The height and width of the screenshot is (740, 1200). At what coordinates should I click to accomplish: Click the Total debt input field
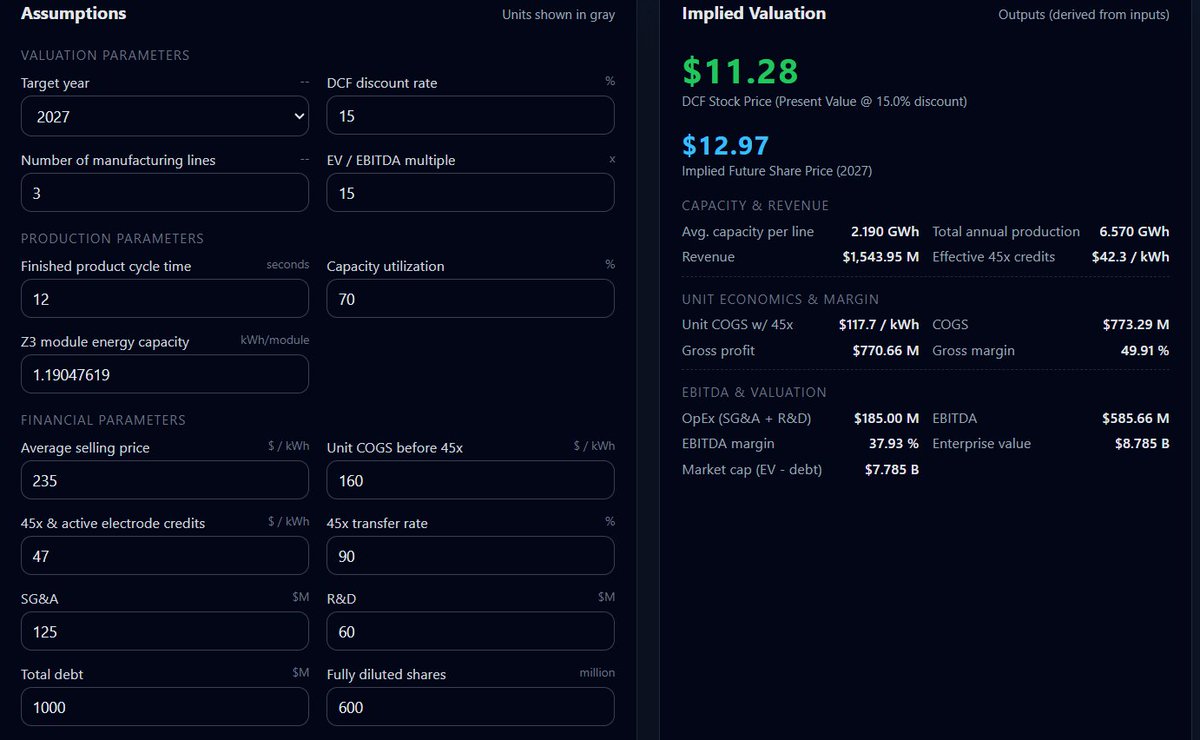click(165, 707)
